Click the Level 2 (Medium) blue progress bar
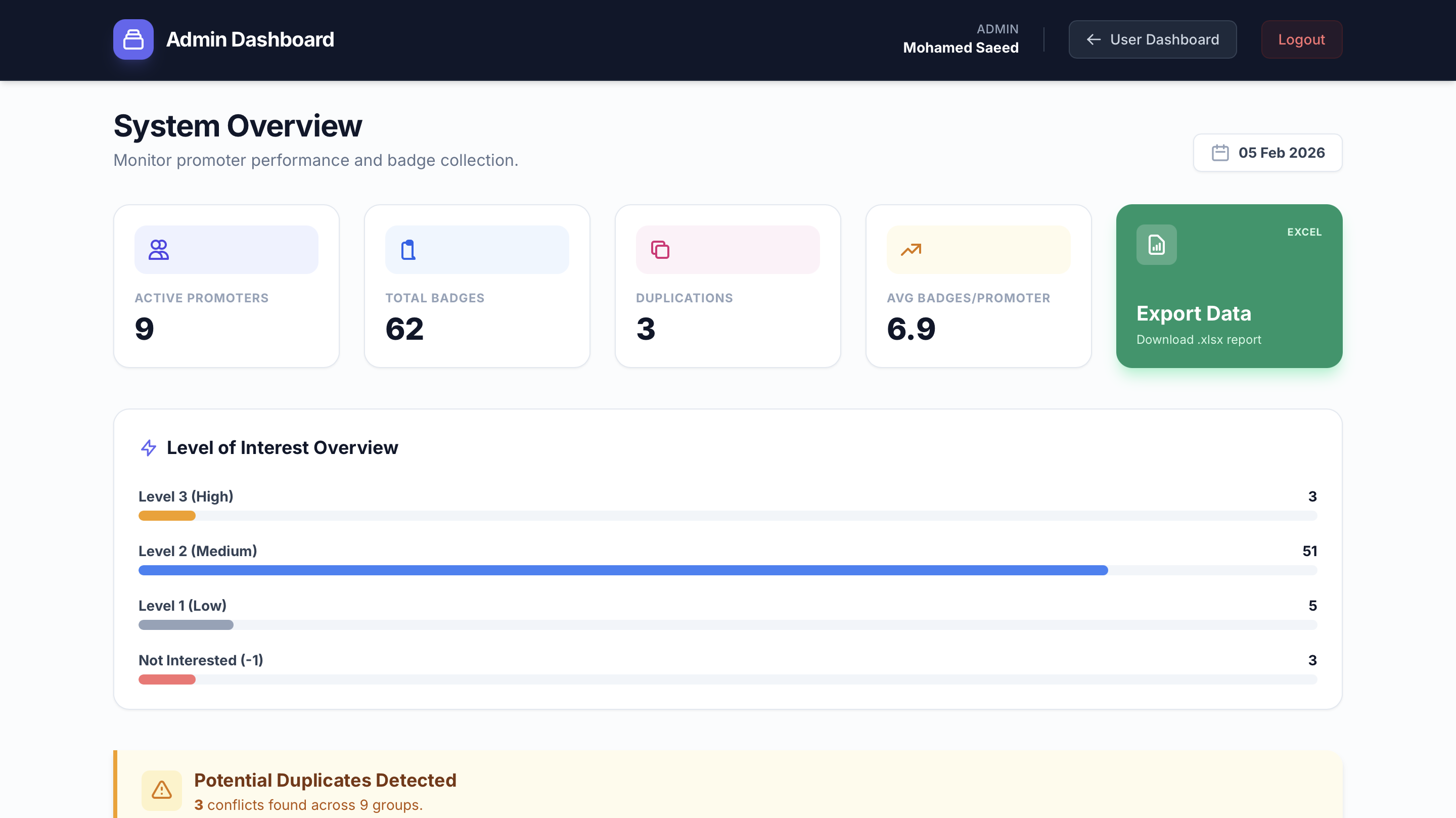 click(x=622, y=570)
